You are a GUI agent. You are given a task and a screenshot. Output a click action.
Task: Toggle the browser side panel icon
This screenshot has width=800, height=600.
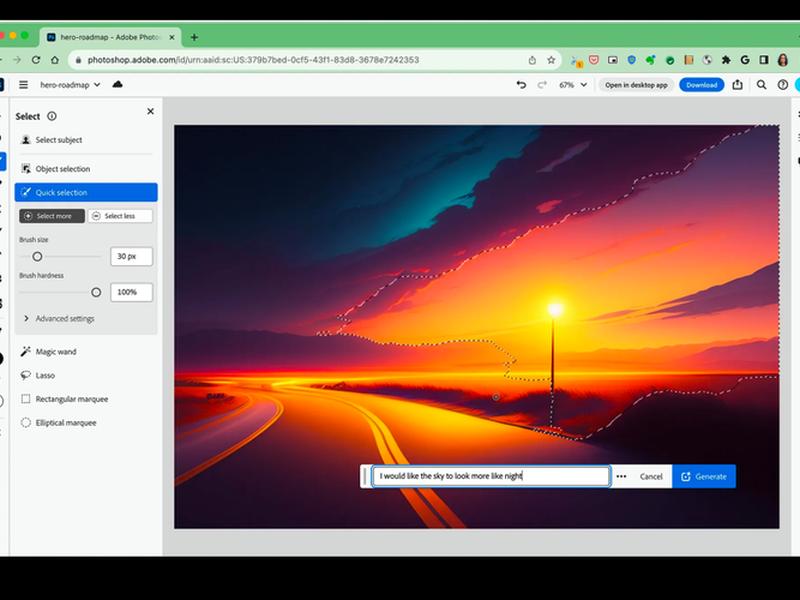point(764,60)
